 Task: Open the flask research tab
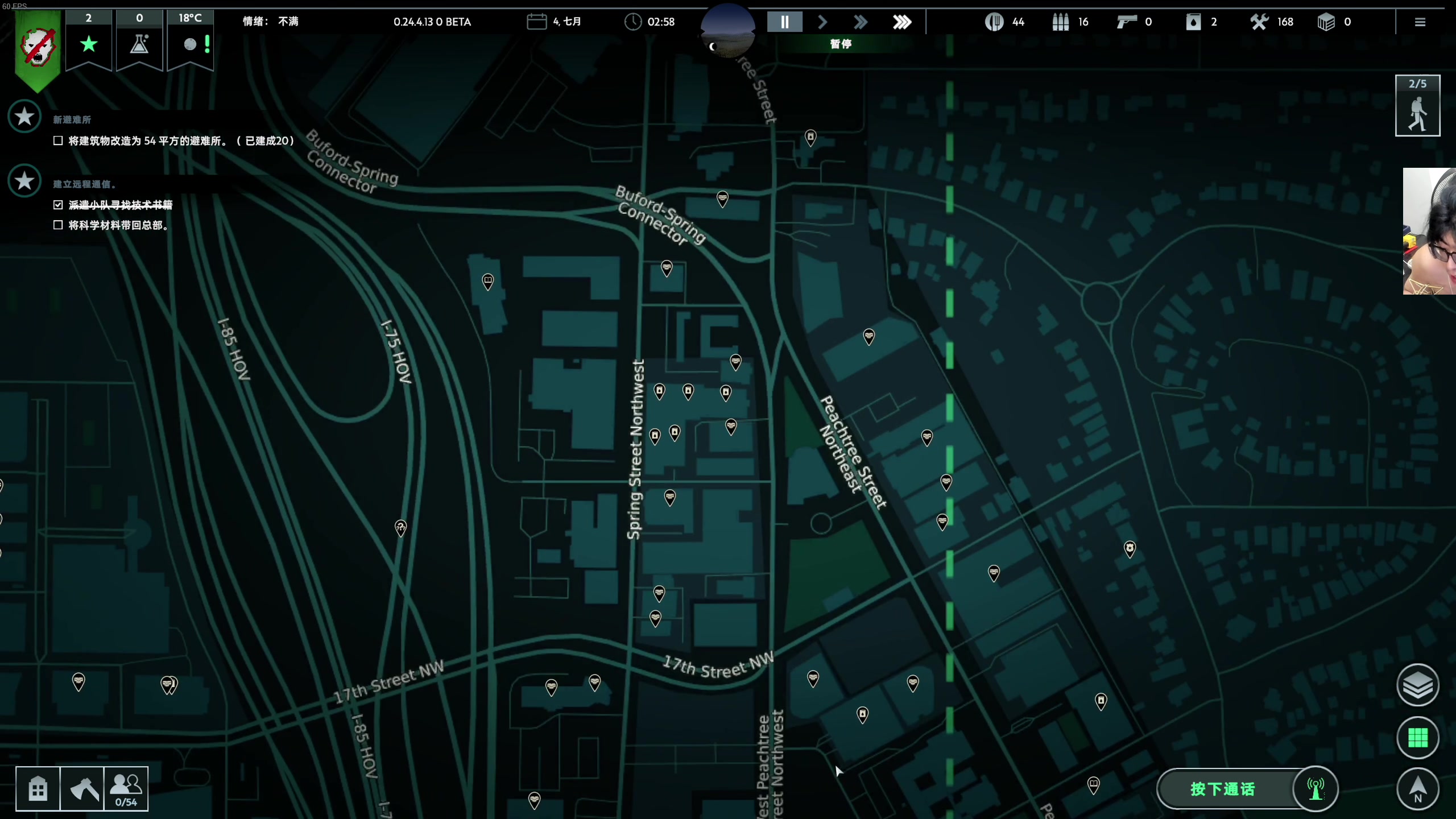tap(139, 43)
